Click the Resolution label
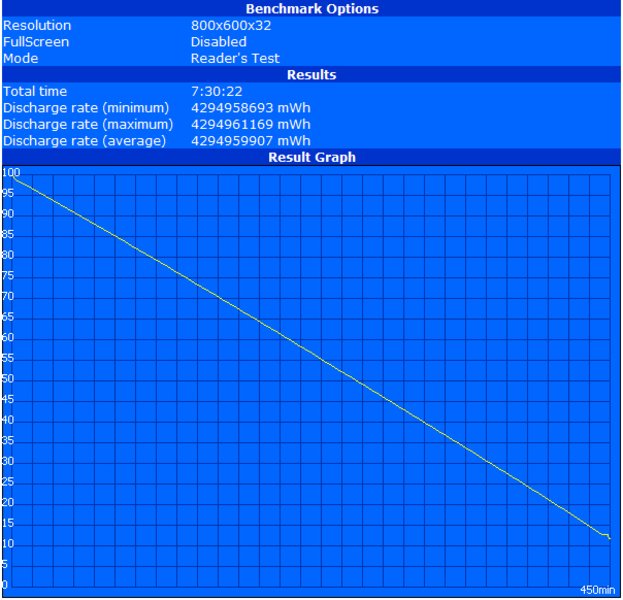Viewport: 623px width, 600px height. (x=37, y=25)
